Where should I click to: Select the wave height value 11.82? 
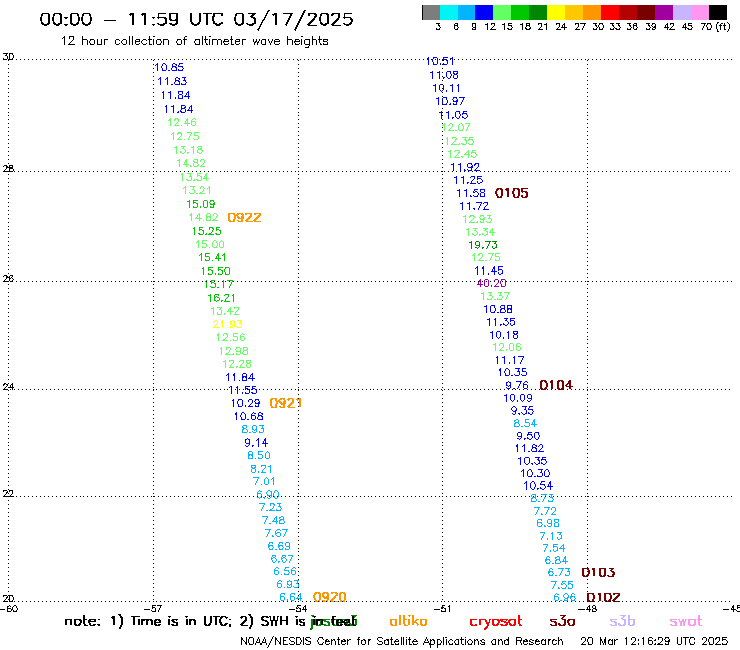point(529,448)
